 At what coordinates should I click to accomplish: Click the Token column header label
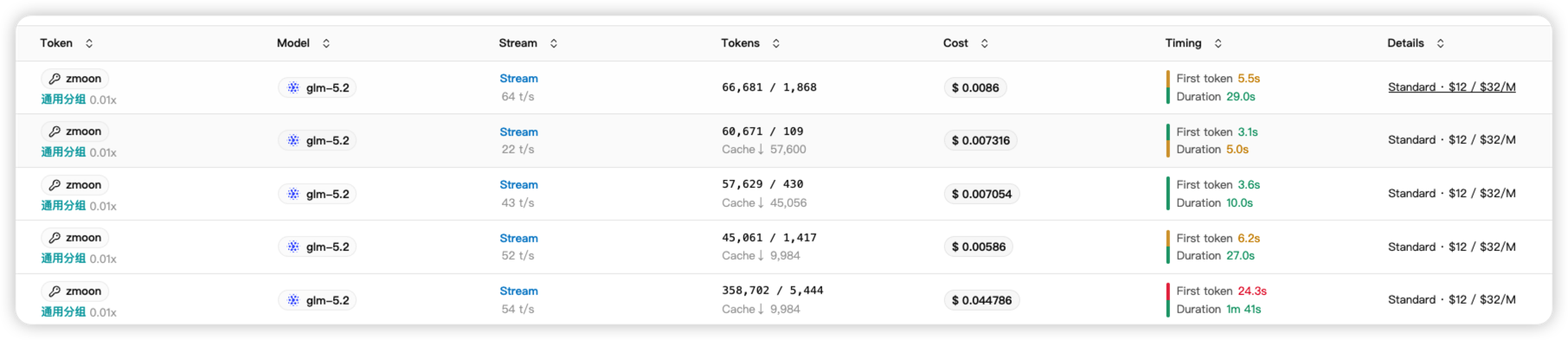(x=56, y=43)
